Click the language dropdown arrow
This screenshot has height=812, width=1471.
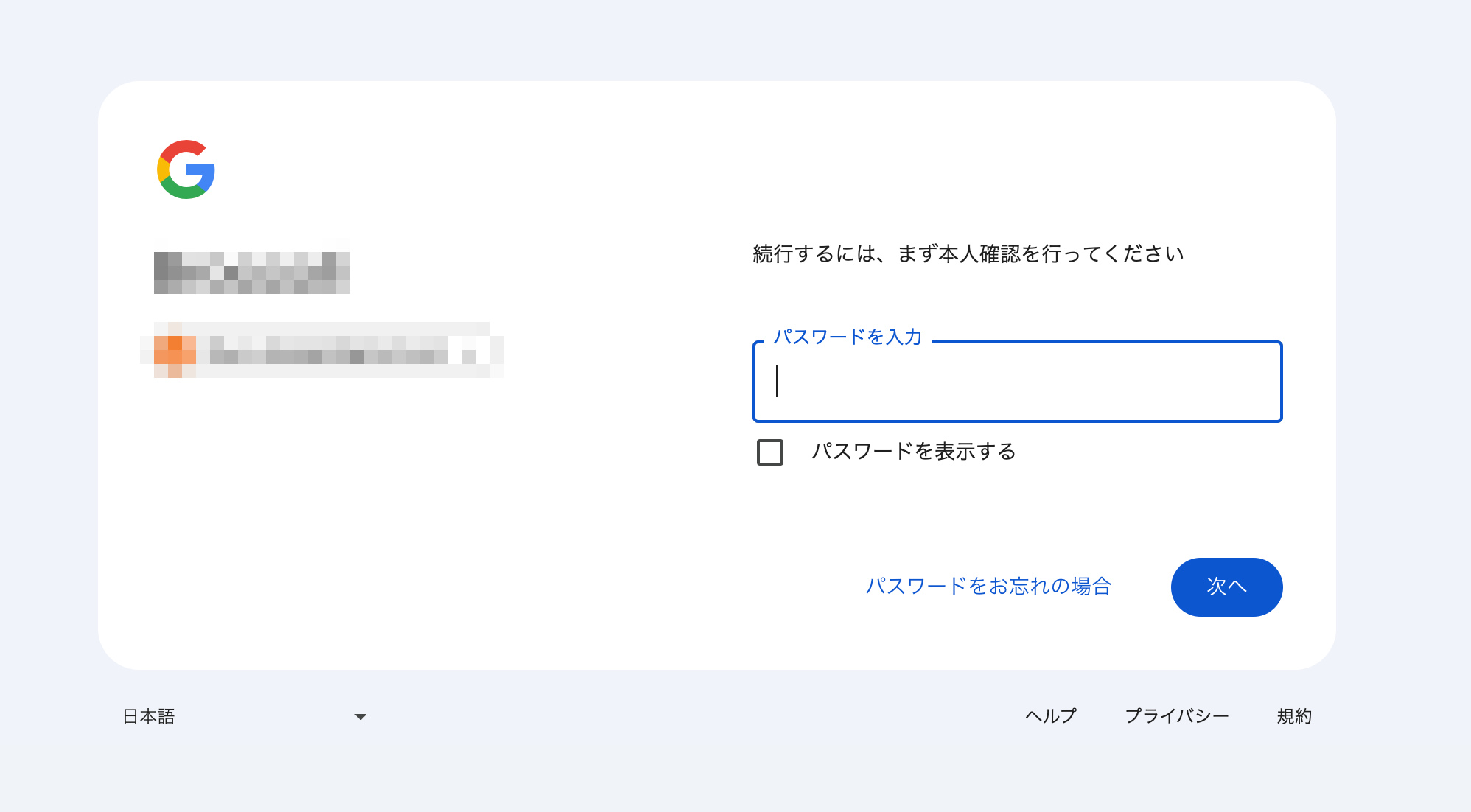pyautogui.click(x=360, y=717)
